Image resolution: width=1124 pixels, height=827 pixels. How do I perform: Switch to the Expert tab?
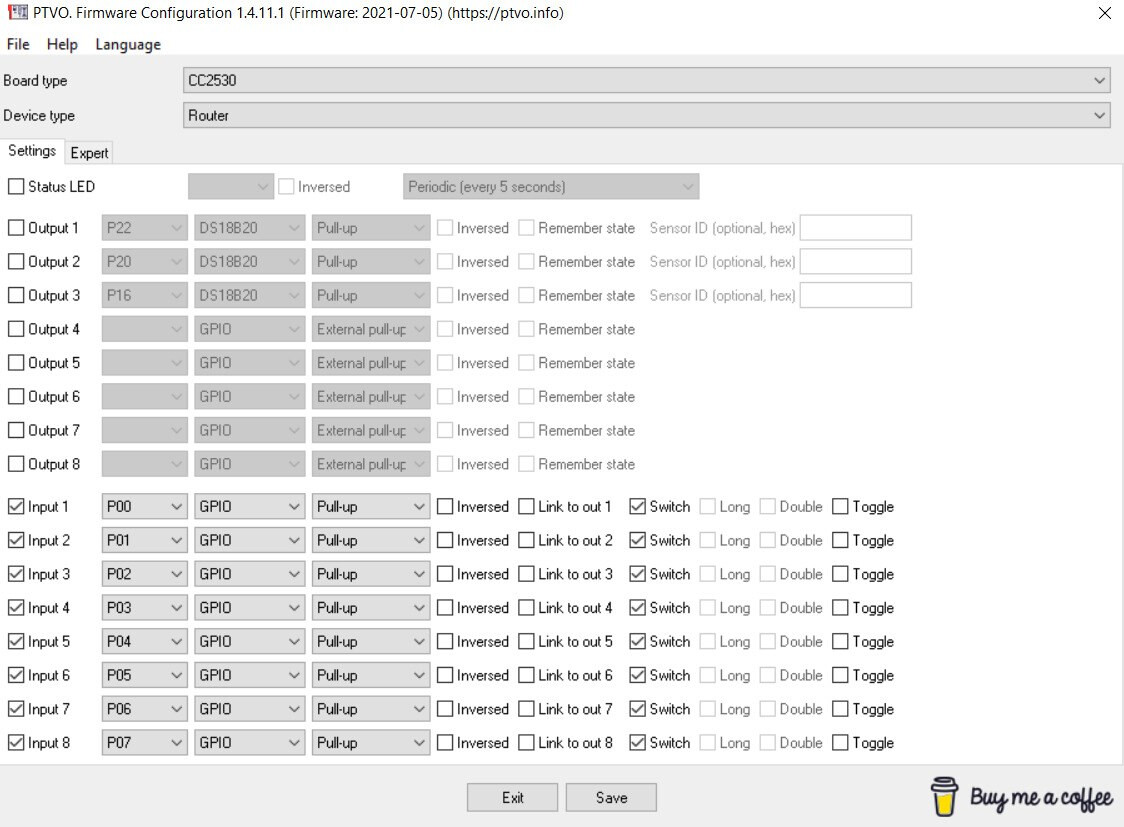[90, 153]
